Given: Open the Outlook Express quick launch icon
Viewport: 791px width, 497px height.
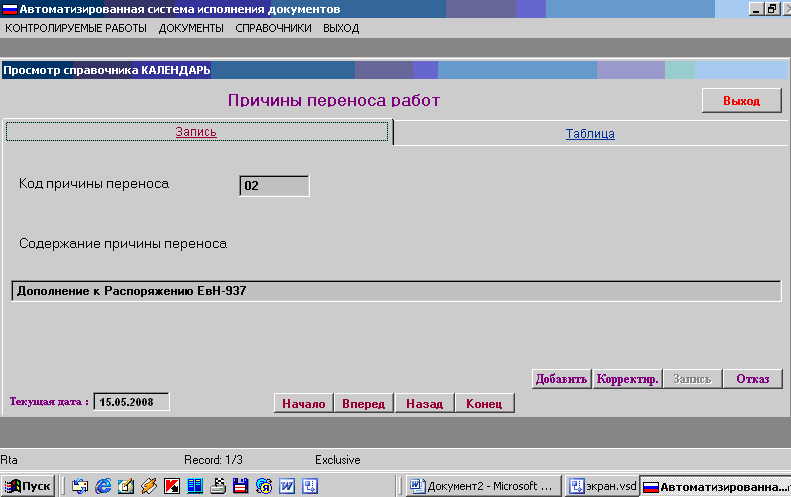Looking at the screenshot, I should coord(80,486).
